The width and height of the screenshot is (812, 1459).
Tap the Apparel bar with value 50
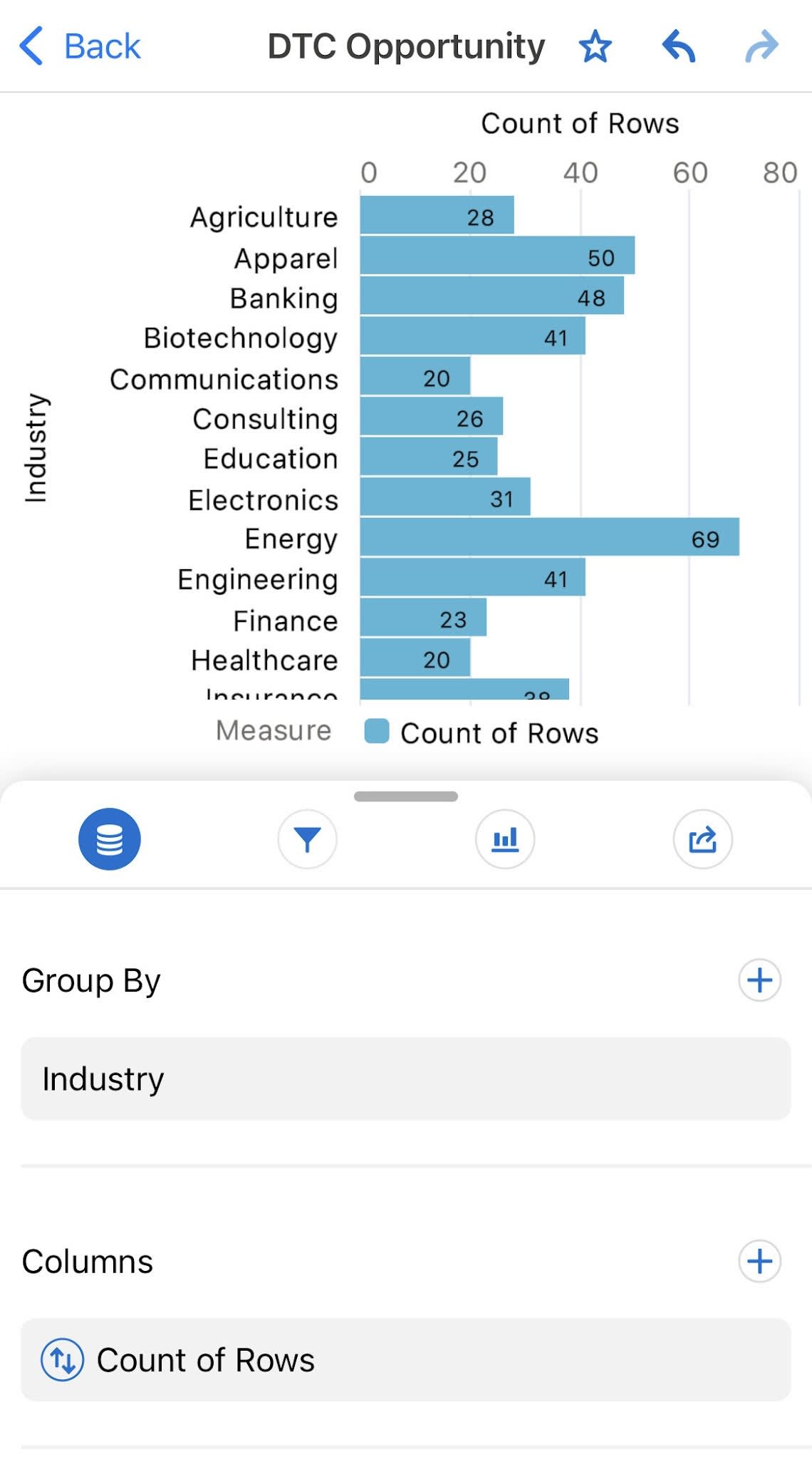coord(497,256)
